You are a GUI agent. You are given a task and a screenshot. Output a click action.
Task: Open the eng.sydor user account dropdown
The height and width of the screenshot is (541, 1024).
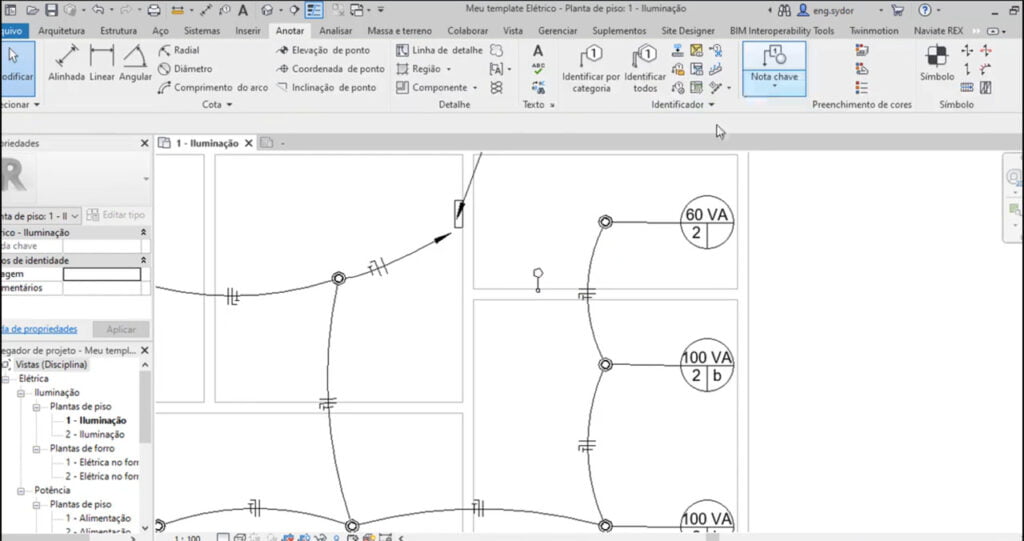pos(881,10)
